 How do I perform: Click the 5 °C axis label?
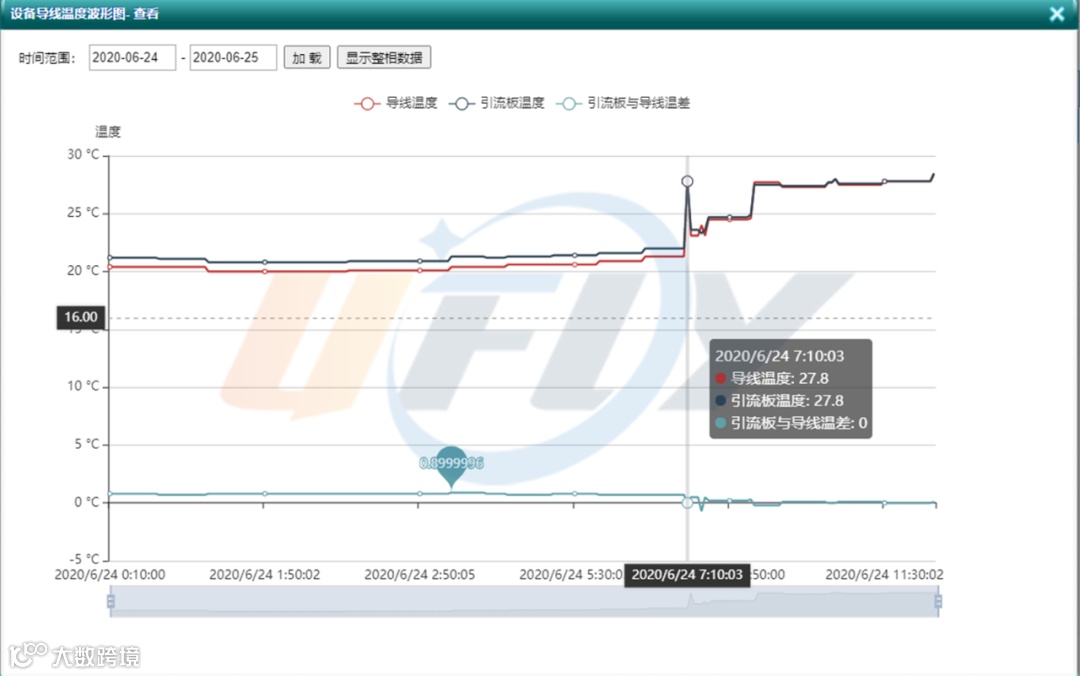pos(87,444)
